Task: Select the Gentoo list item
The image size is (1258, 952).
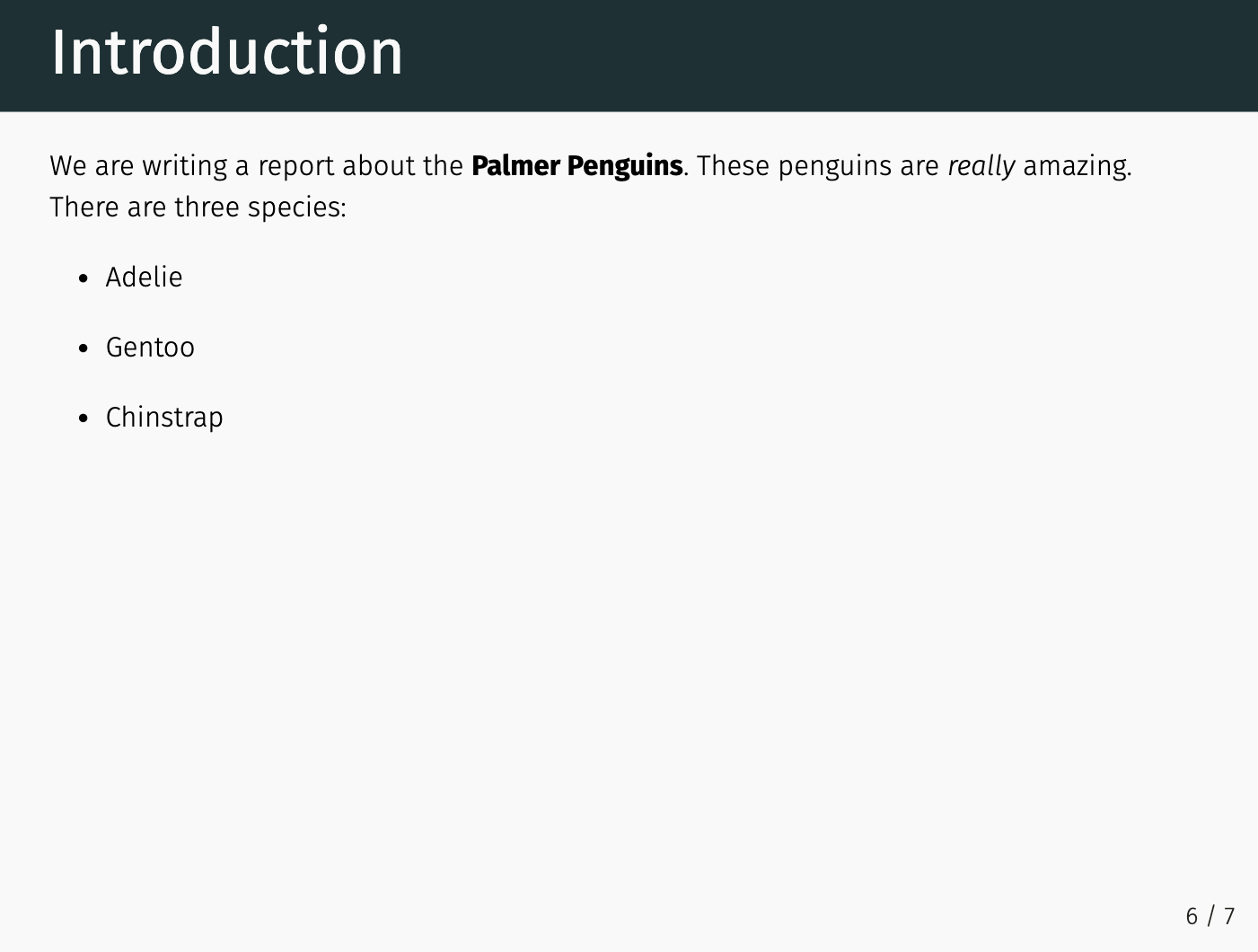Action: 150,348
